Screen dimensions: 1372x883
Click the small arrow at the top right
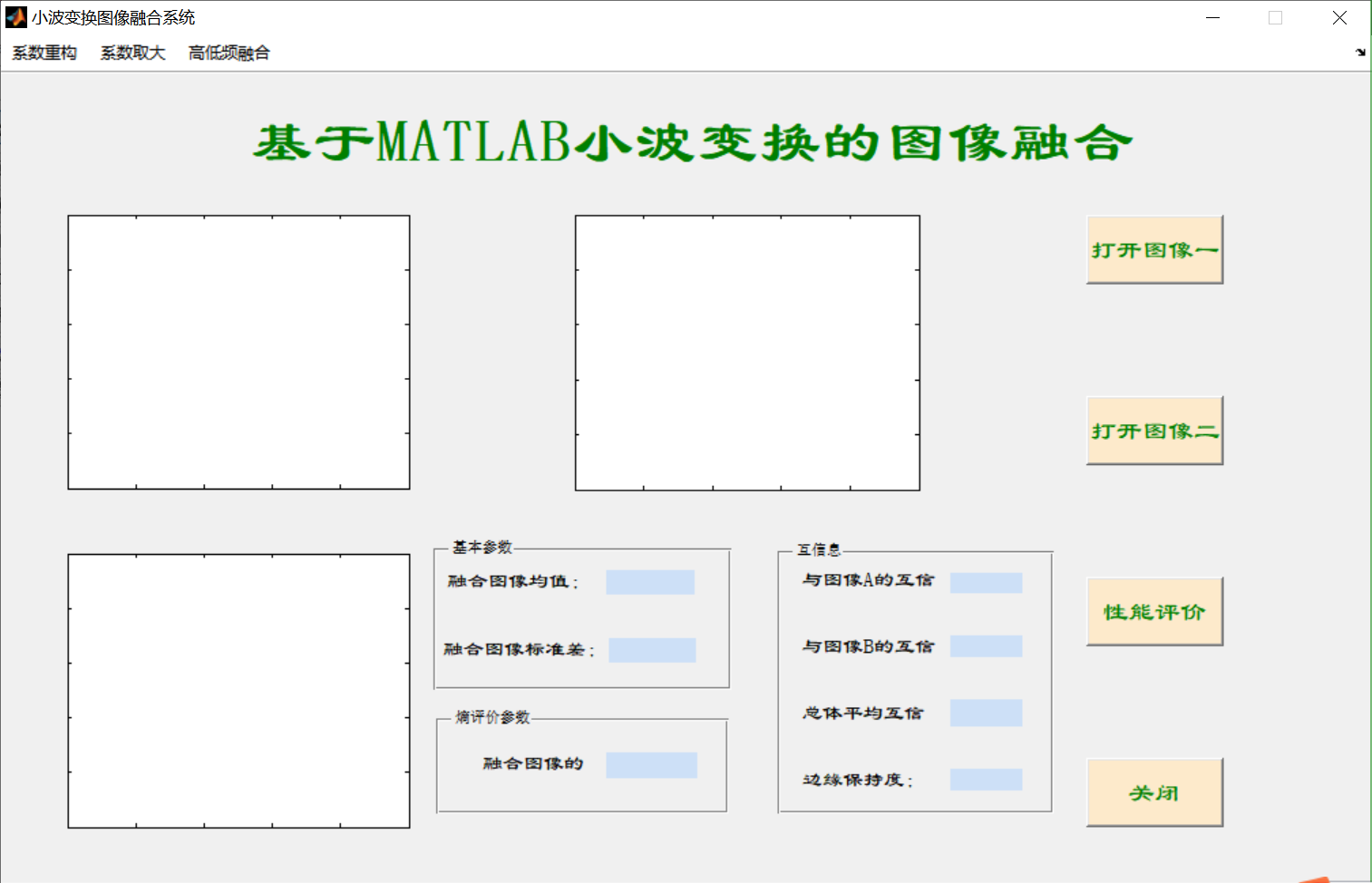(x=1361, y=52)
